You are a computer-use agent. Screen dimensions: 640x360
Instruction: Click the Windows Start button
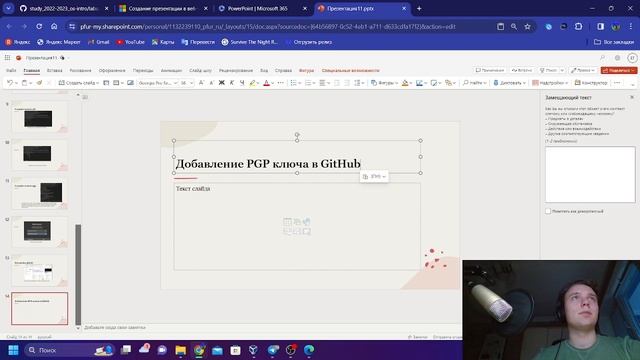pyautogui.click(x=13, y=350)
